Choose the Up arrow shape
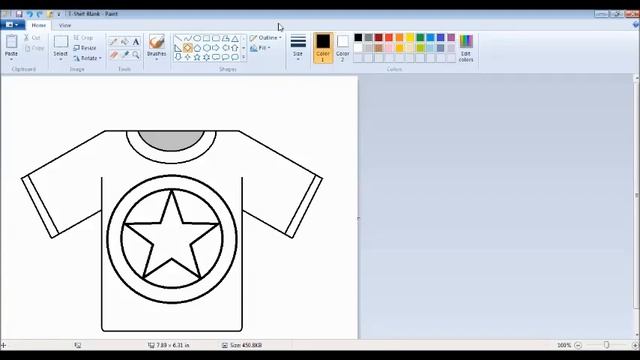The width and height of the screenshot is (640, 360). [x=235, y=48]
